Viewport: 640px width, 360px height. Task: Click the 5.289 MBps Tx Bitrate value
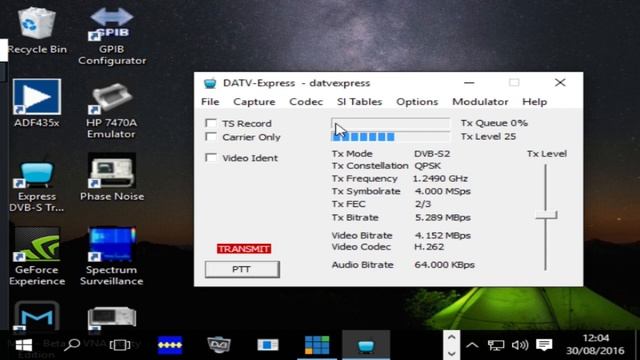(x=442, y=218)
